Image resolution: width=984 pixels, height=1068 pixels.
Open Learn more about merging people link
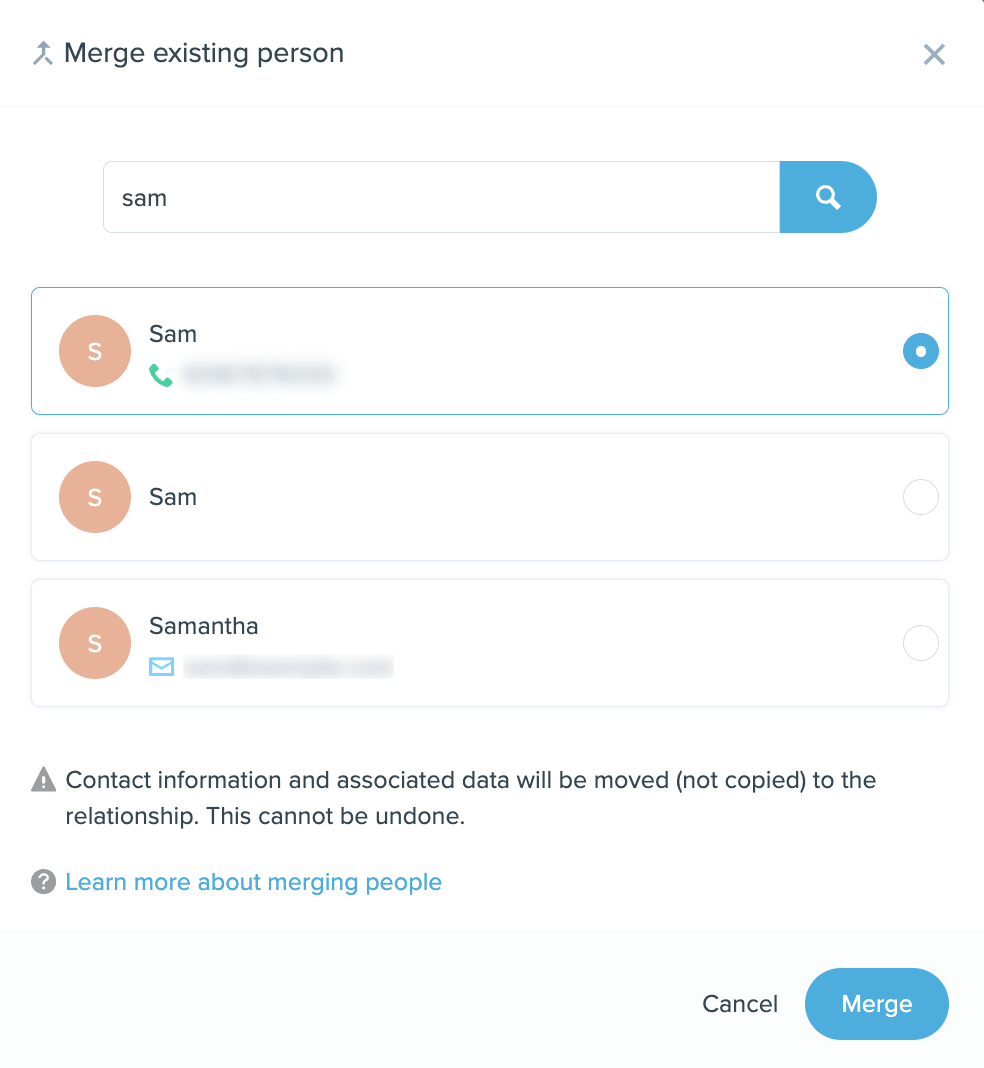[253, 882]
